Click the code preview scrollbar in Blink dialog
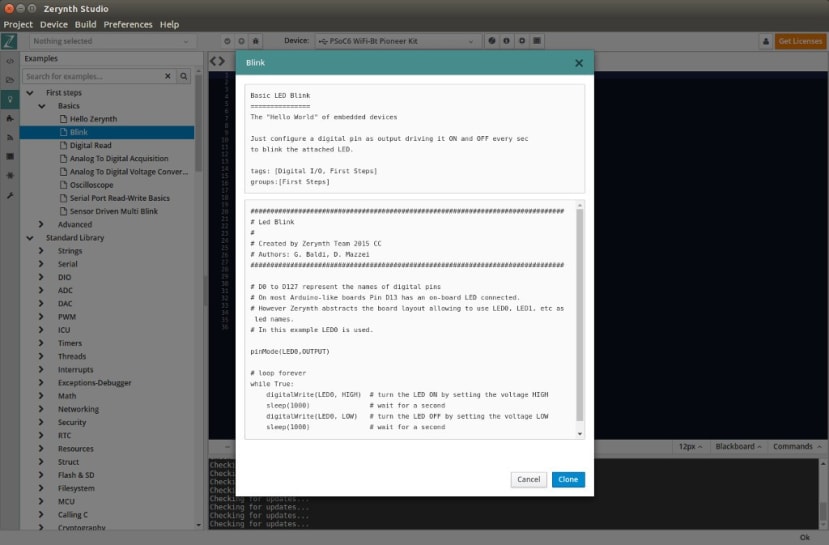Viewport: 829px width, 545px height. pos(580,315)
